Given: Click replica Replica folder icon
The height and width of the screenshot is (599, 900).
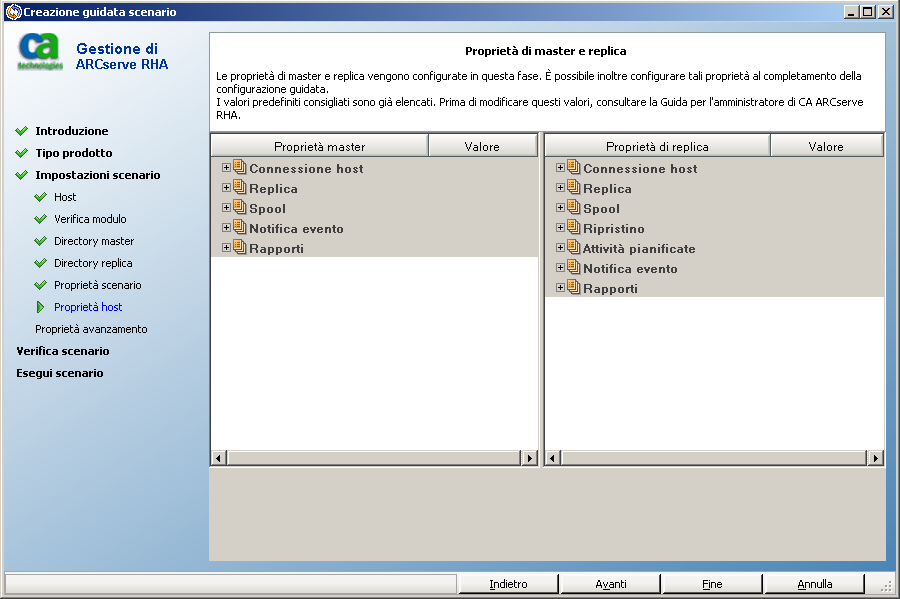Looking at the screenshot, I should point(573,187).
